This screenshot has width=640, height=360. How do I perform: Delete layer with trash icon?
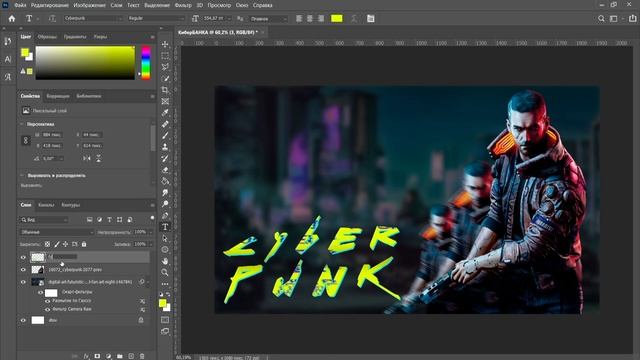[x=142, y=356]
